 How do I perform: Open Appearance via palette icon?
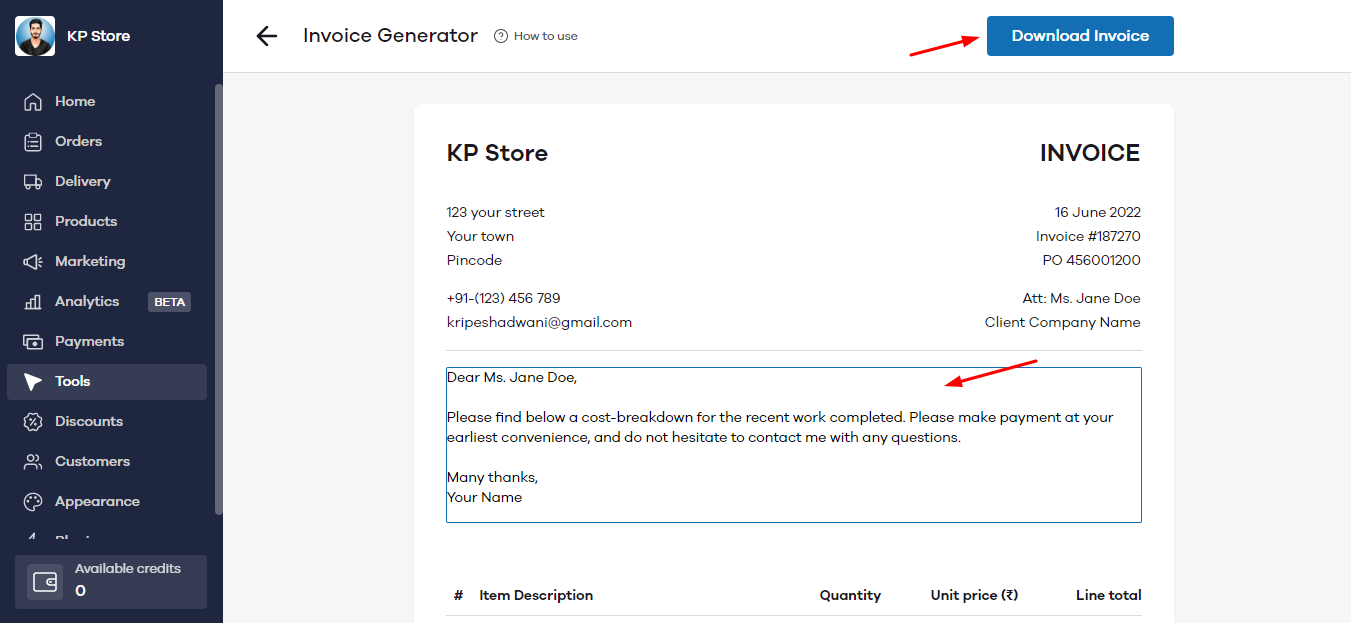click(33, 502)
